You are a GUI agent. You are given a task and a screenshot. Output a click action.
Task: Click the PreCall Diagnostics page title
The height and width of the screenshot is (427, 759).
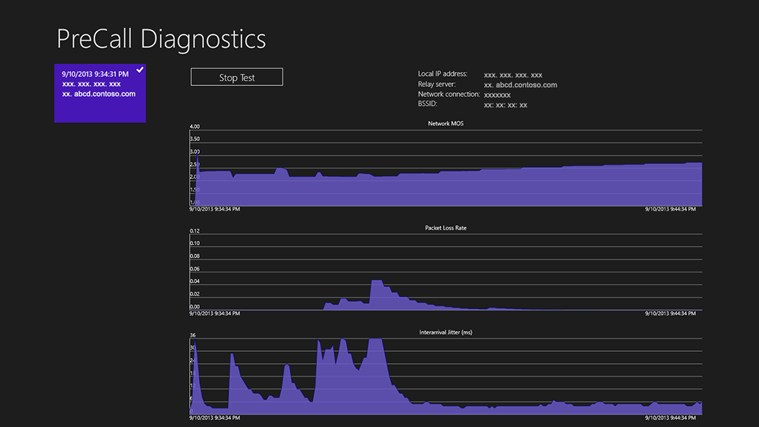point(161,39)
